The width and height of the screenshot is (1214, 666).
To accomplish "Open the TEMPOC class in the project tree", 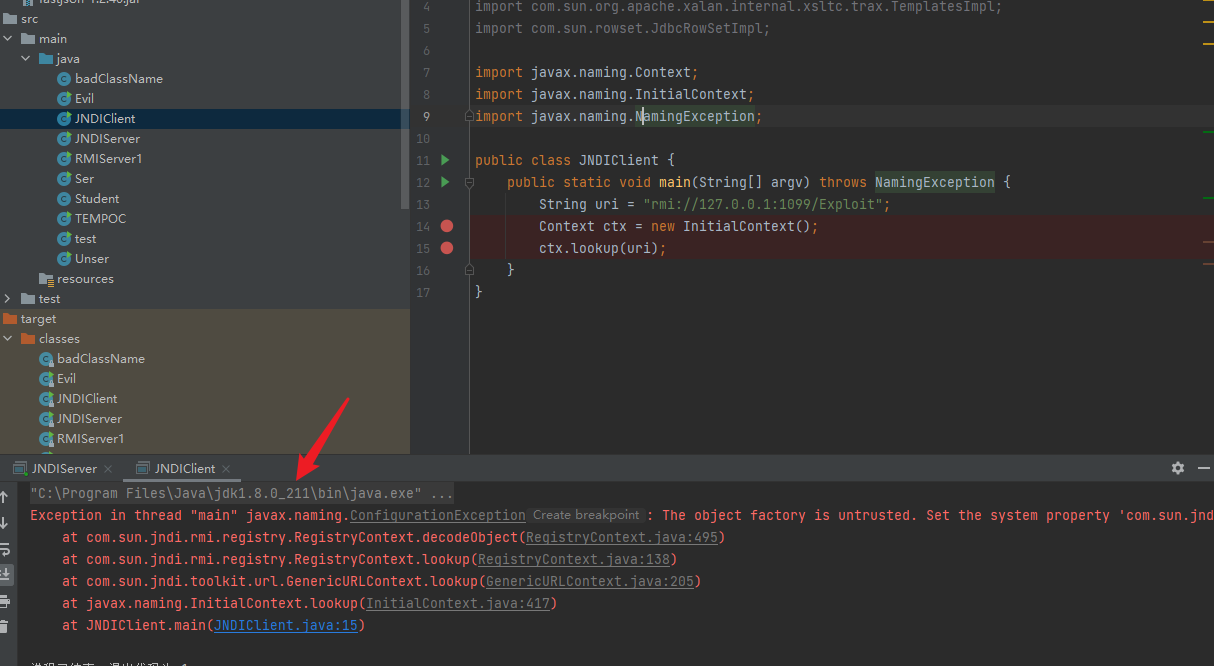I will [100, 218].
